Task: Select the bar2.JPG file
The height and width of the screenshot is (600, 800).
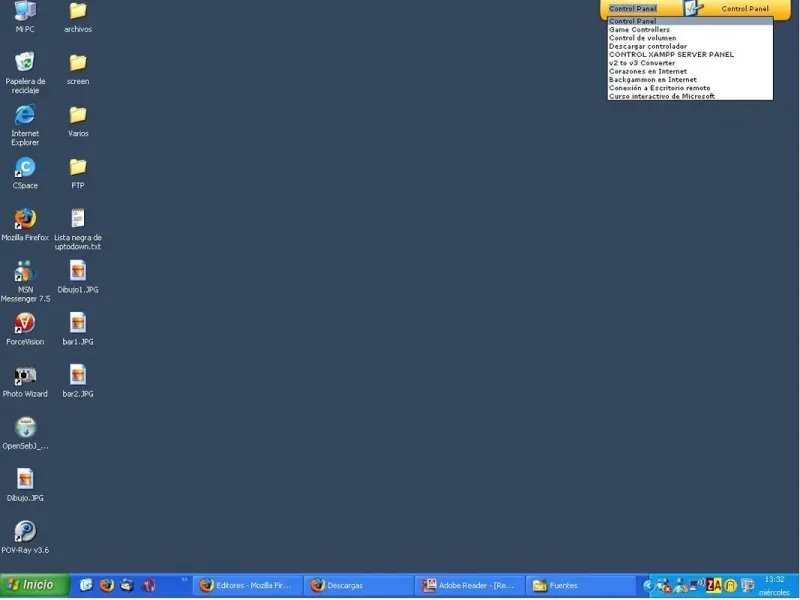Action: click(78, 381)
